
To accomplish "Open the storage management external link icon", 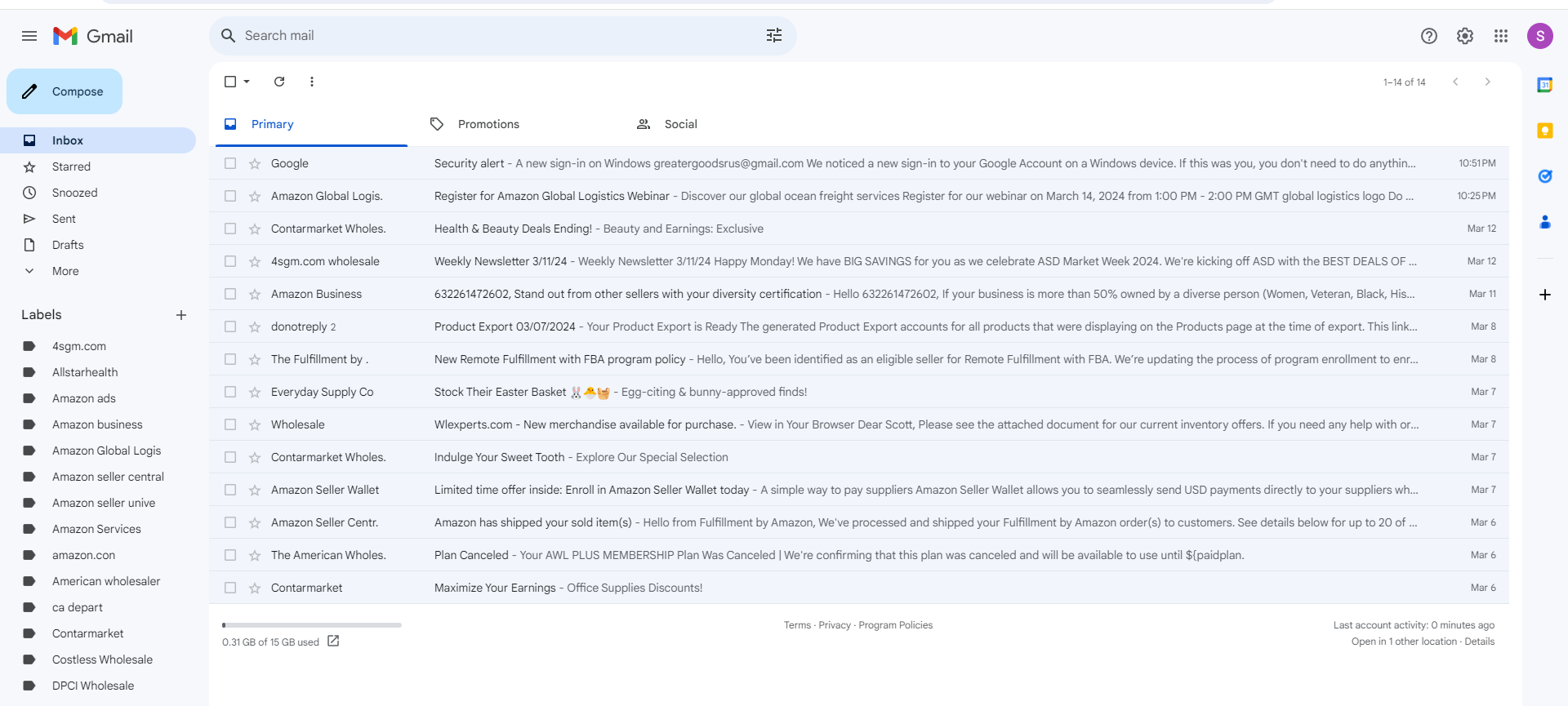I will pos(333,642).
